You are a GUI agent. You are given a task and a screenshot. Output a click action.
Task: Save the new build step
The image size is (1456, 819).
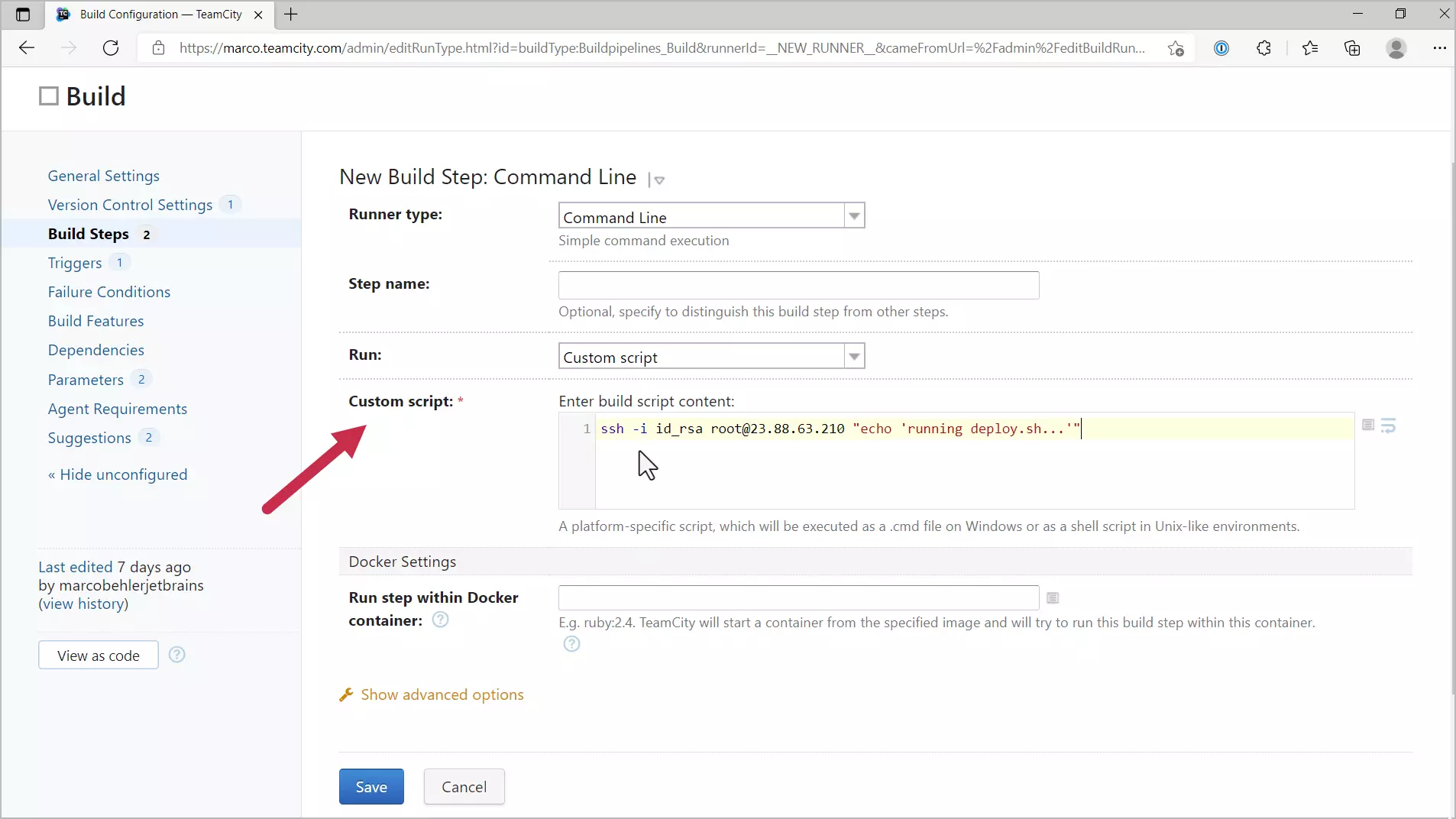[x=371, y=786]
